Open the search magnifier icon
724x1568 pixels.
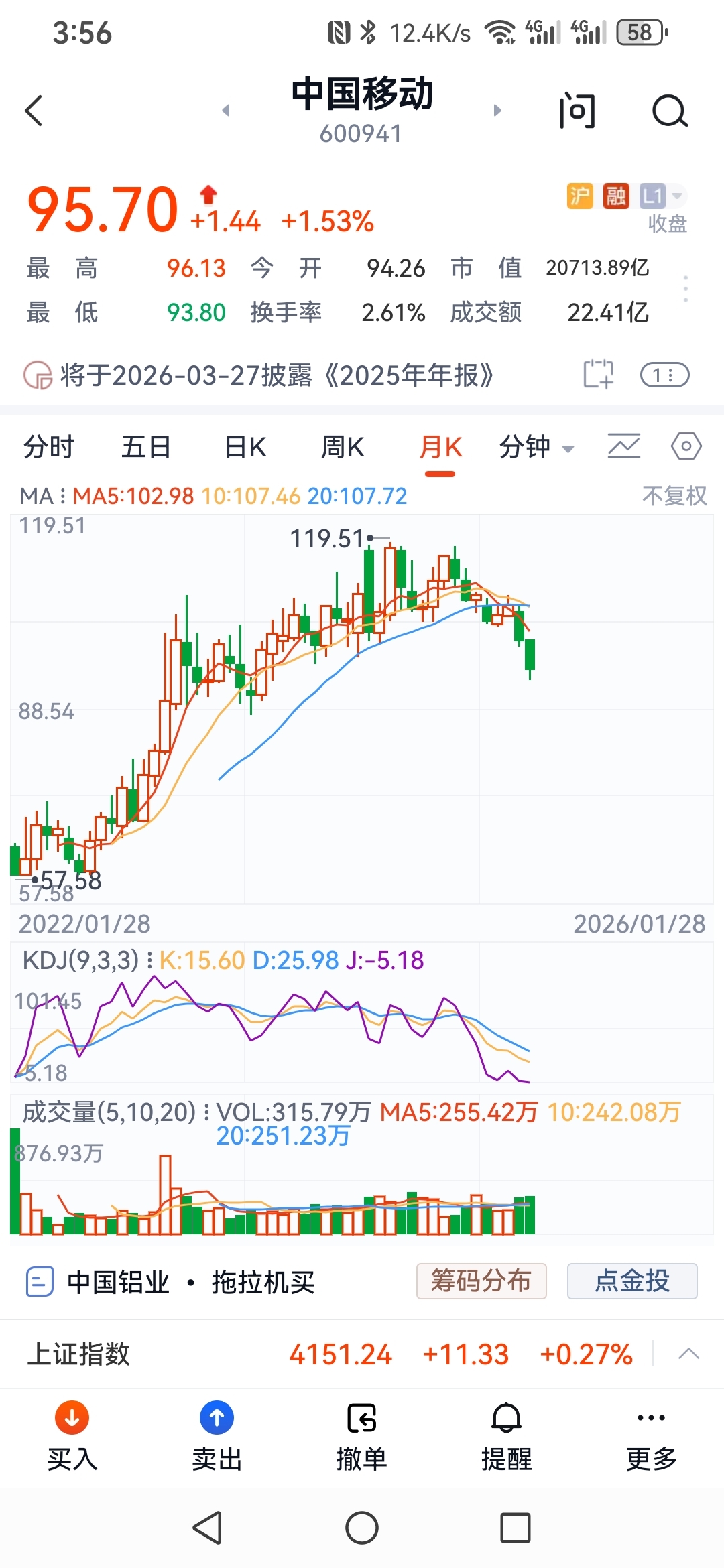[x=670, y=111]
